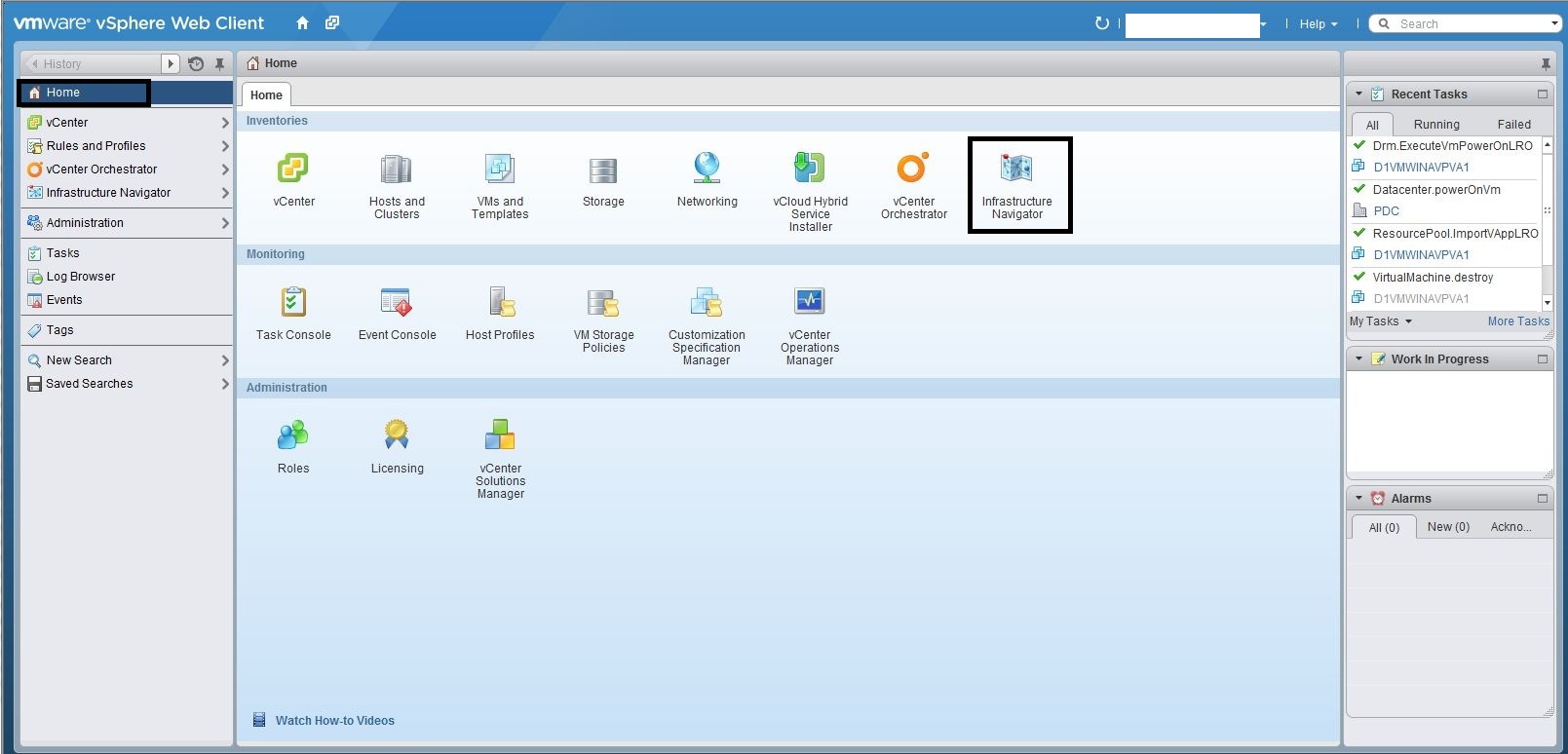
Task: Collapse the Alarms panel section
Action: click(x=1358, y=498)
